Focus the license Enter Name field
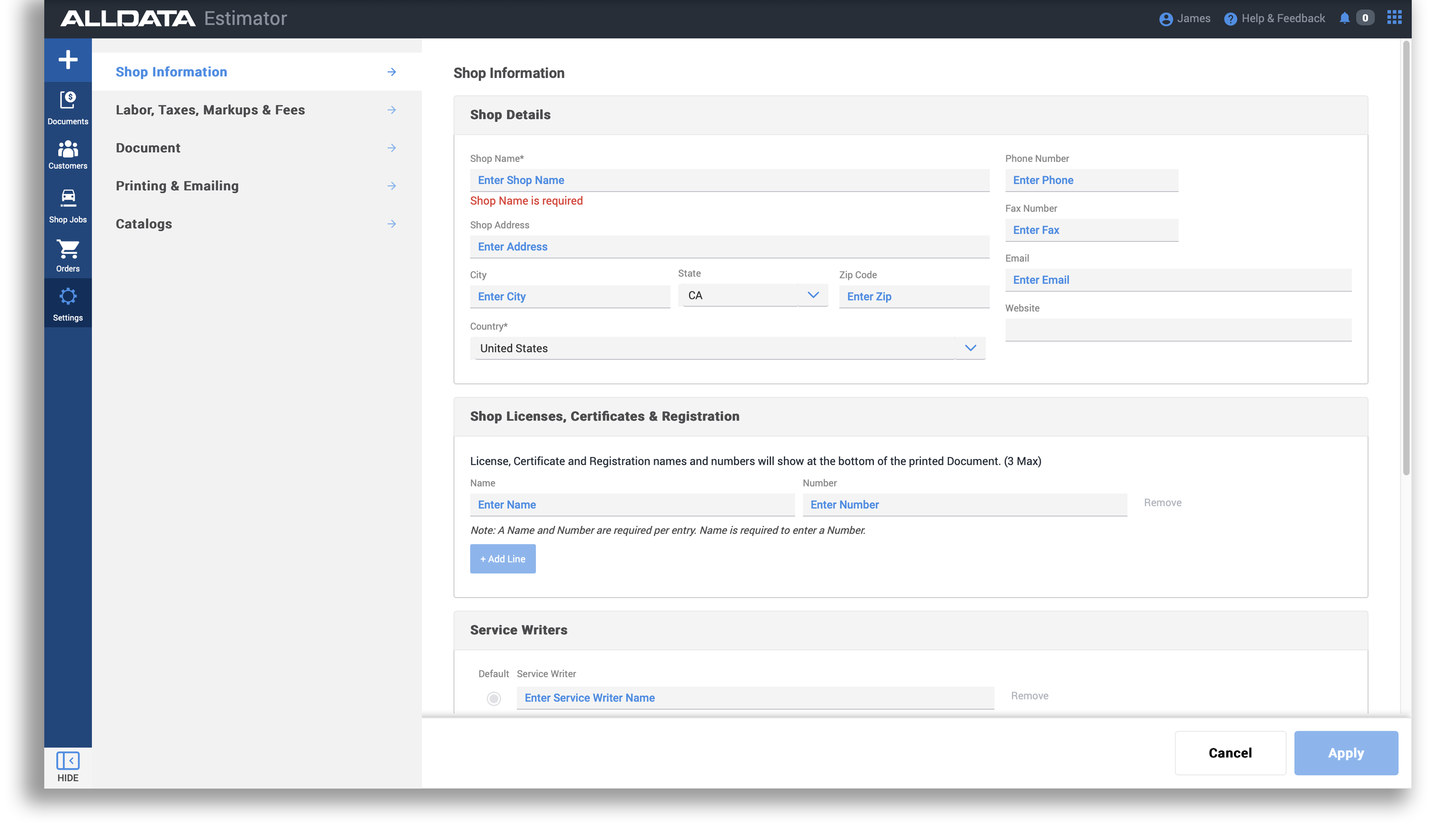 pyautogui.click(x=632, y=505)
